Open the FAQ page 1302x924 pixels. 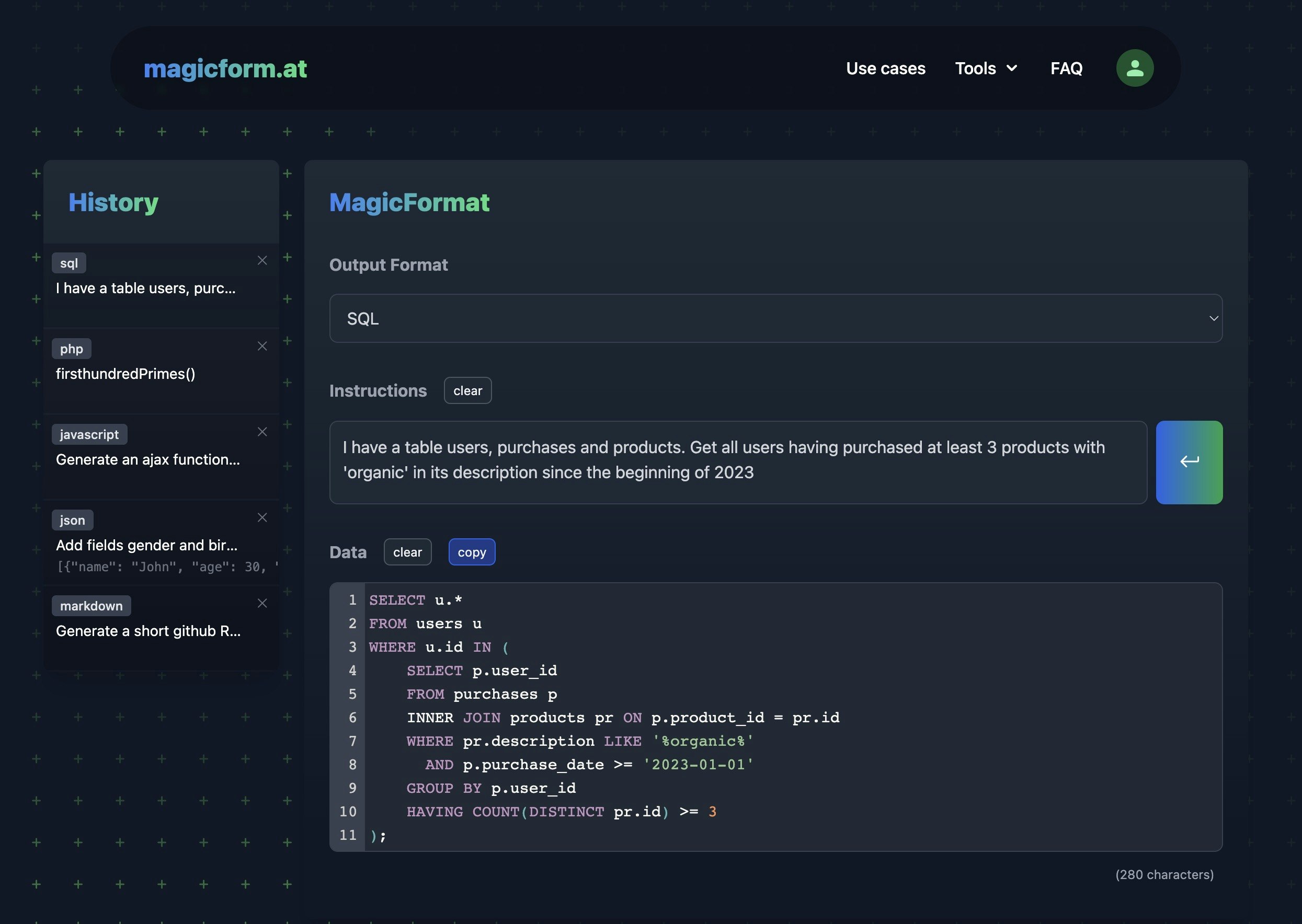point(1066,68)
